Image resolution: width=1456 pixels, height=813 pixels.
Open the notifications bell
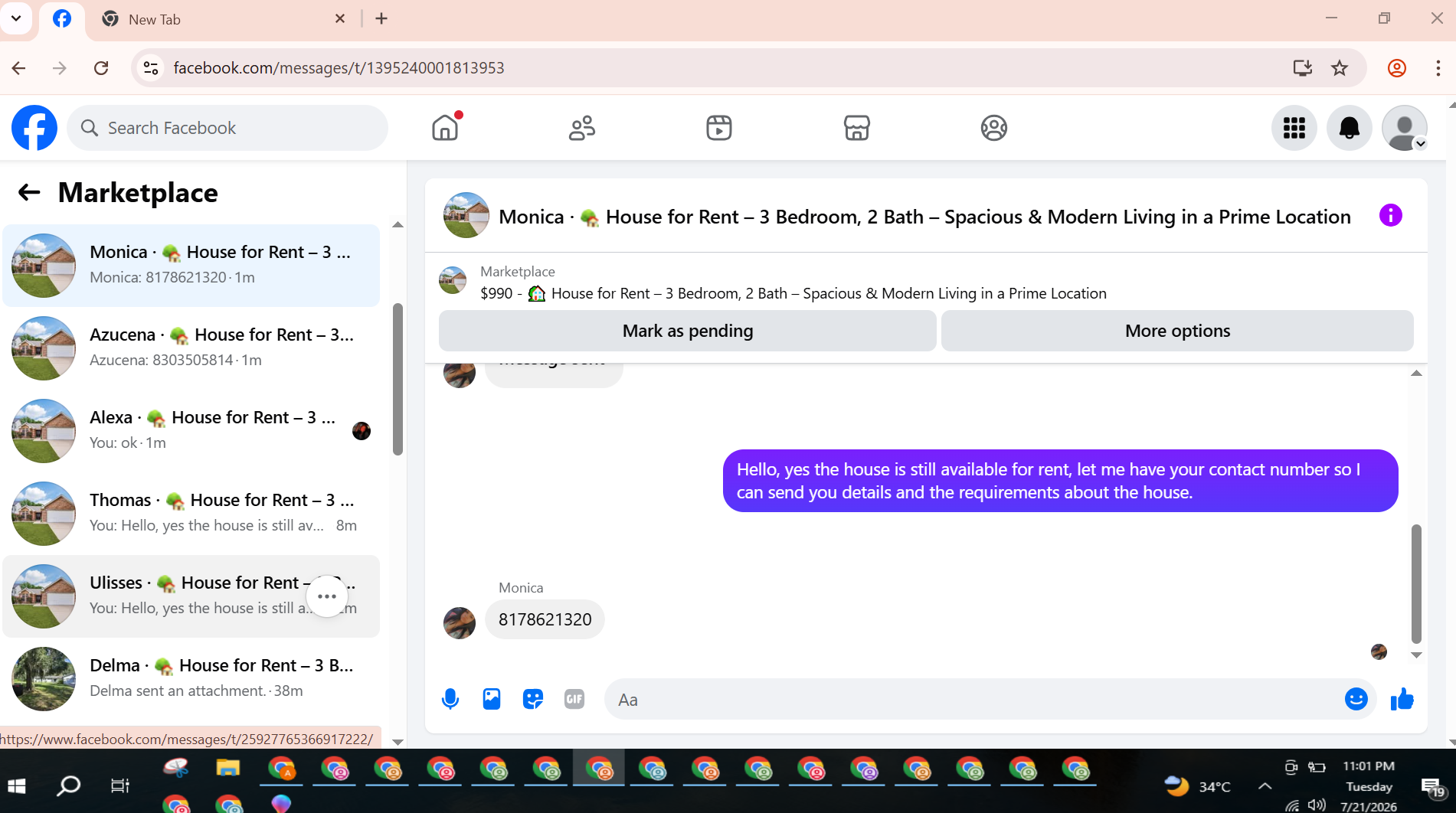[1350, 128]
